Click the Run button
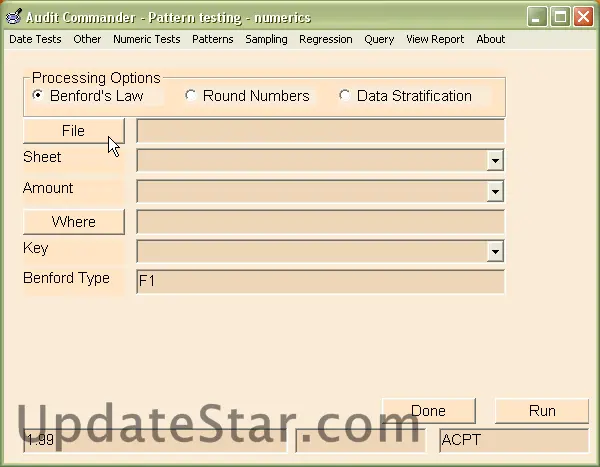The image size is (600, 467). 542,411
